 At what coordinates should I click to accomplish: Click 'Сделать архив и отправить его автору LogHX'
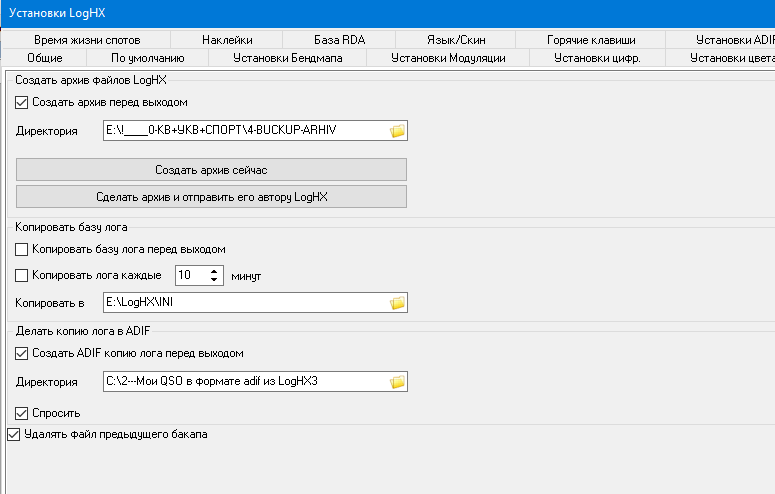(212, 197)
